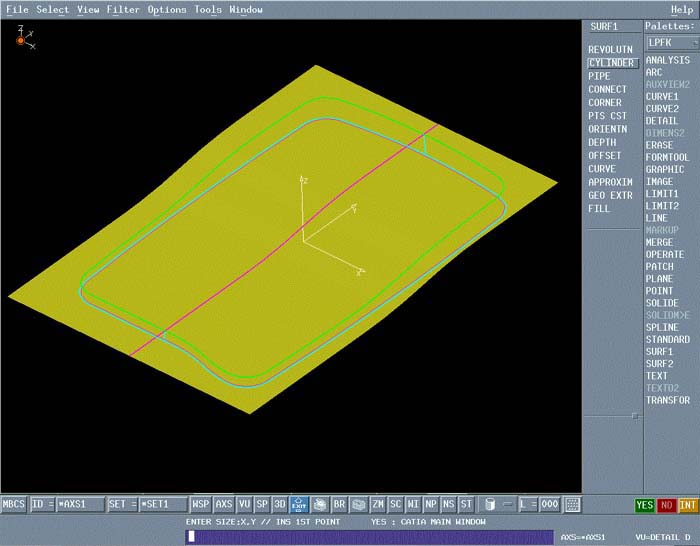700x546 pixels.
Task: Toggle the 3D view mode button
Action: tap(279, 505)
